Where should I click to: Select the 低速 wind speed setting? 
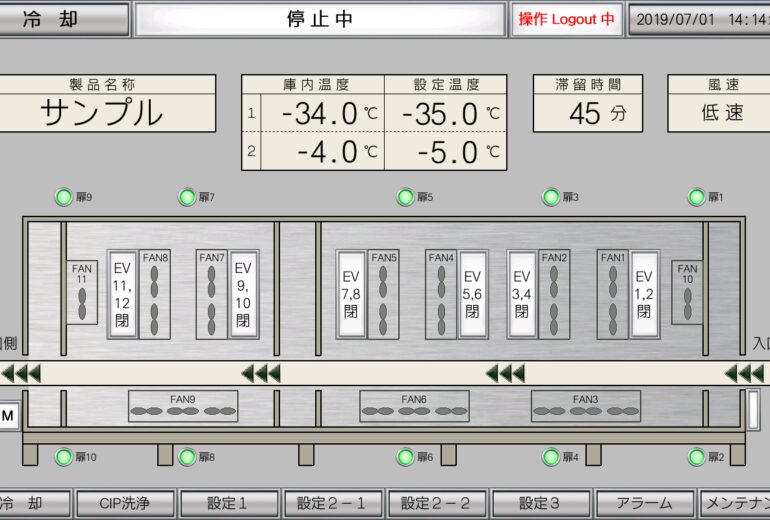click(720, 114)
